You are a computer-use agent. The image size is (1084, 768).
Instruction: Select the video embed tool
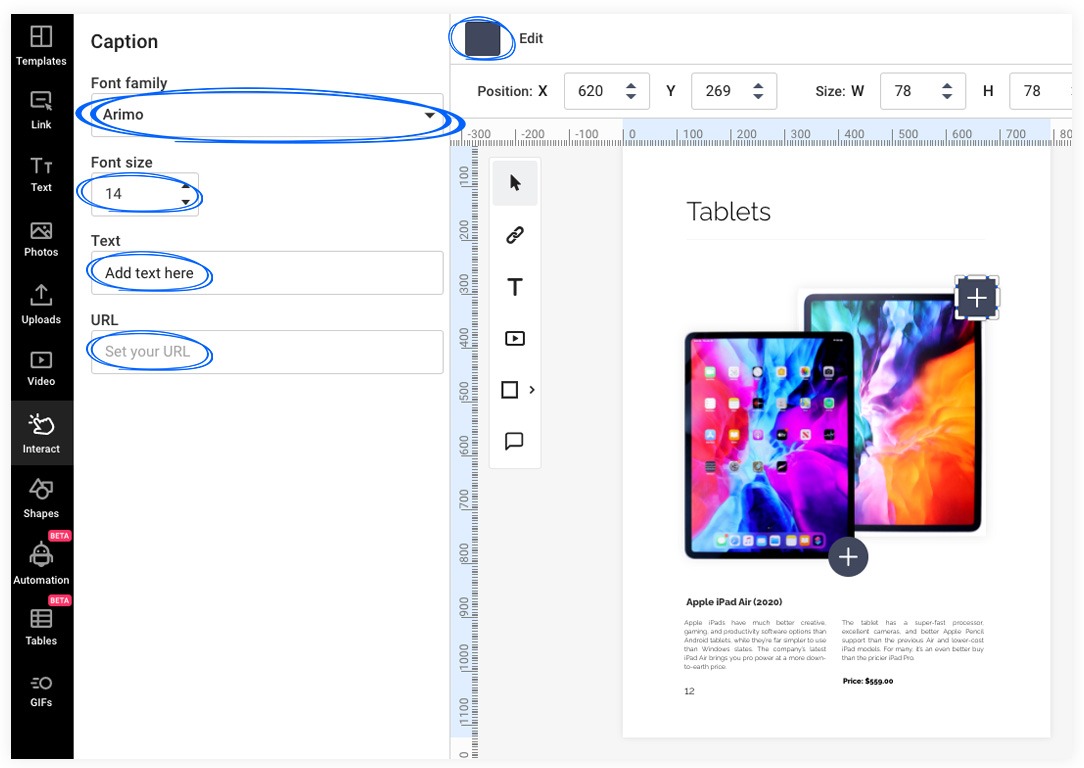(x=515, y=339)
